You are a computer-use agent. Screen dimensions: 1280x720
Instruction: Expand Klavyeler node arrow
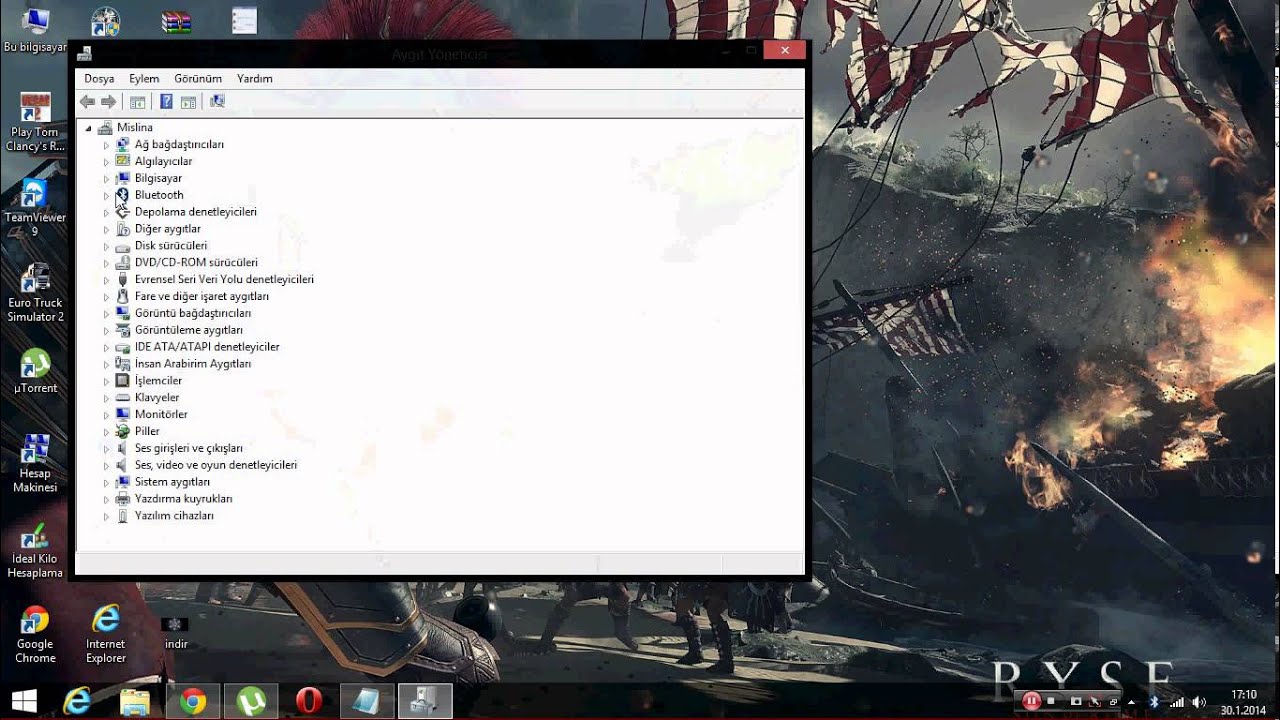tap(106, 398)
